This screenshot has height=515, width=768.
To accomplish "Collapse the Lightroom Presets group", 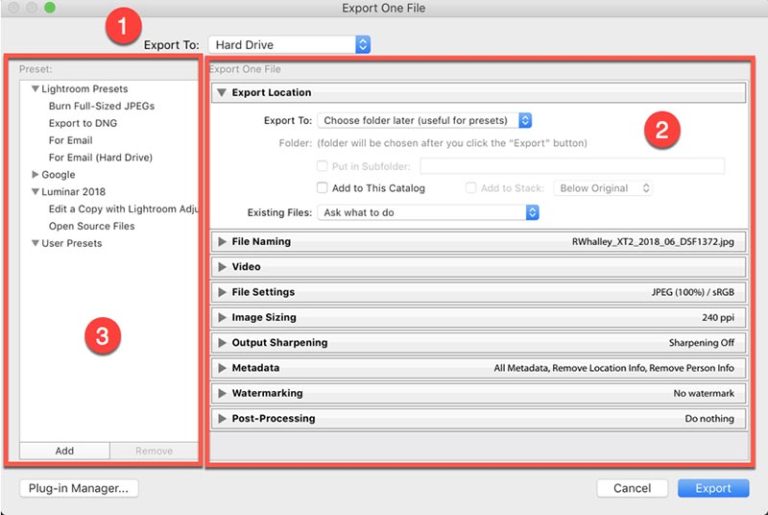I will click(35, 89).
